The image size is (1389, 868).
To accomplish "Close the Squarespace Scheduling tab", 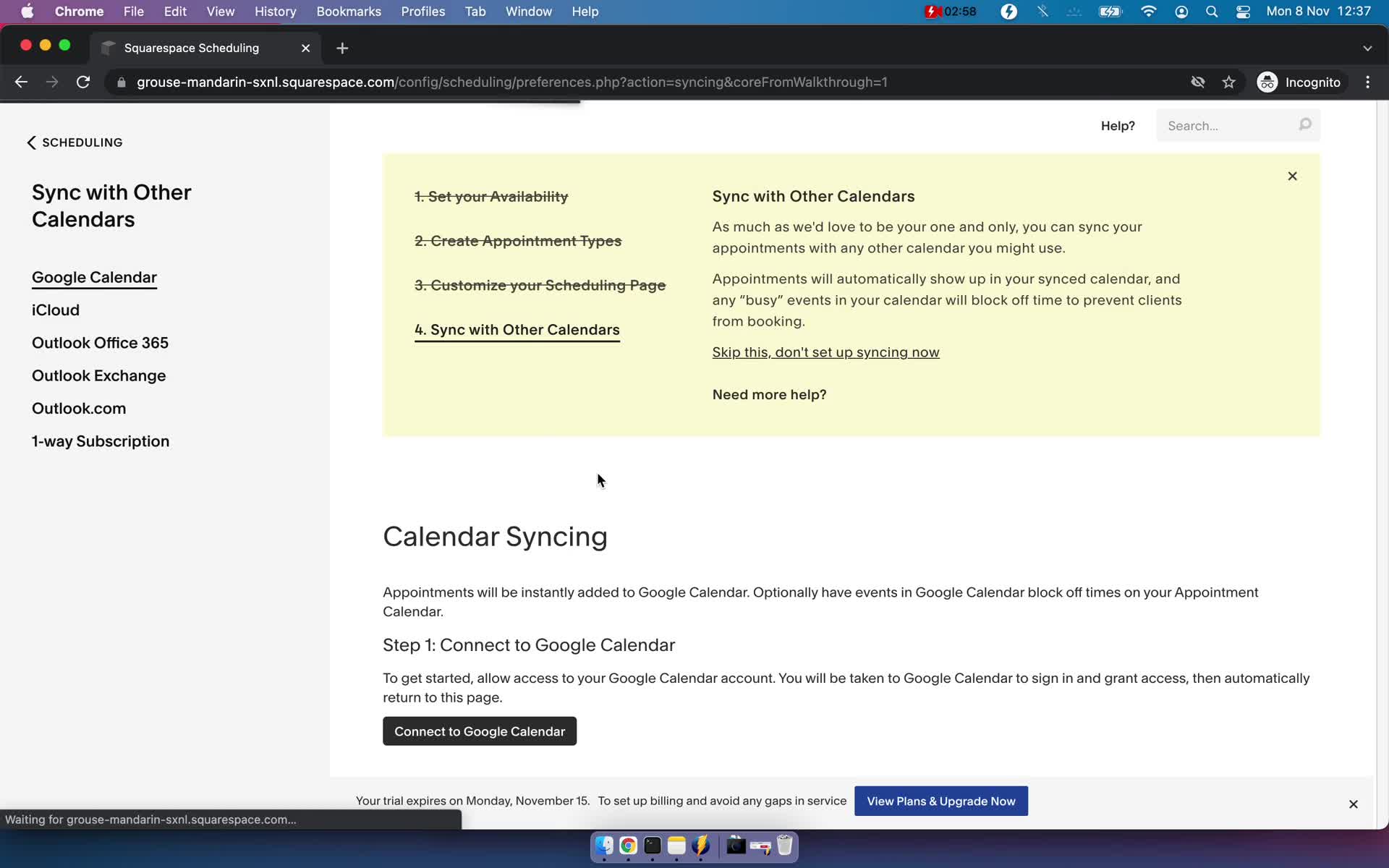I will tap(305, 48).
